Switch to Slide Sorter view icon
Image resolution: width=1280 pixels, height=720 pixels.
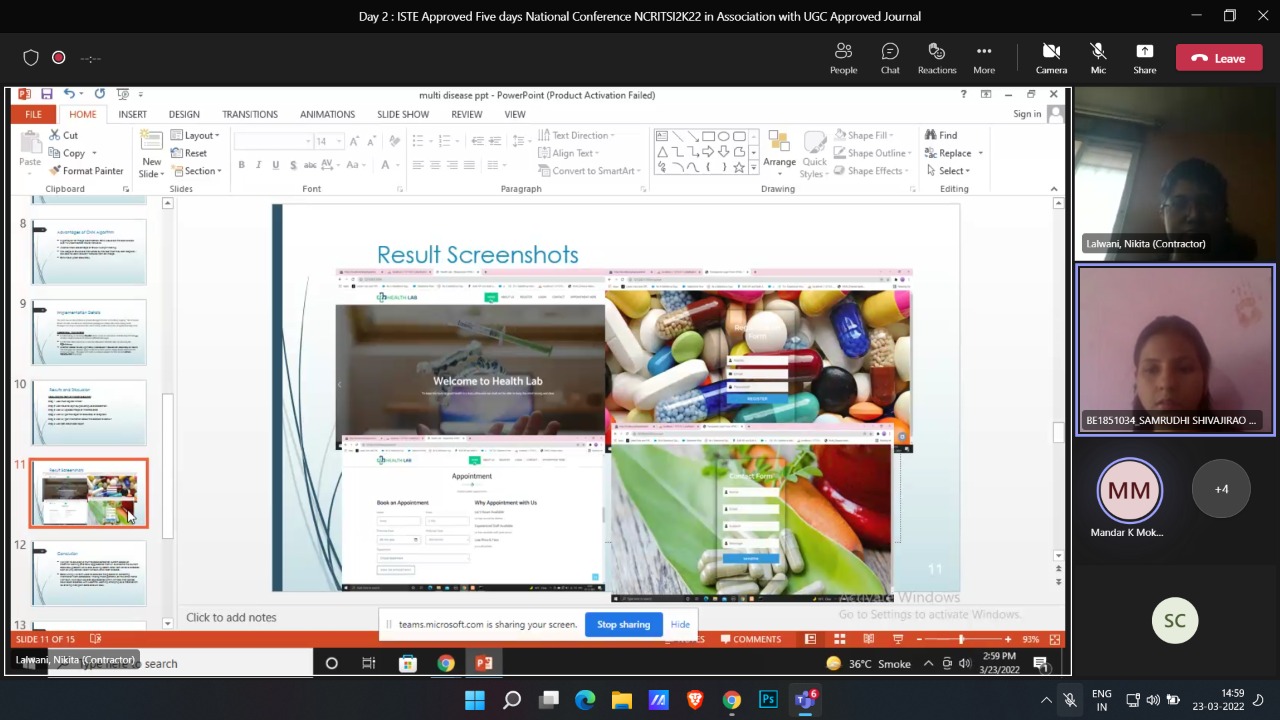click(840, 639)
